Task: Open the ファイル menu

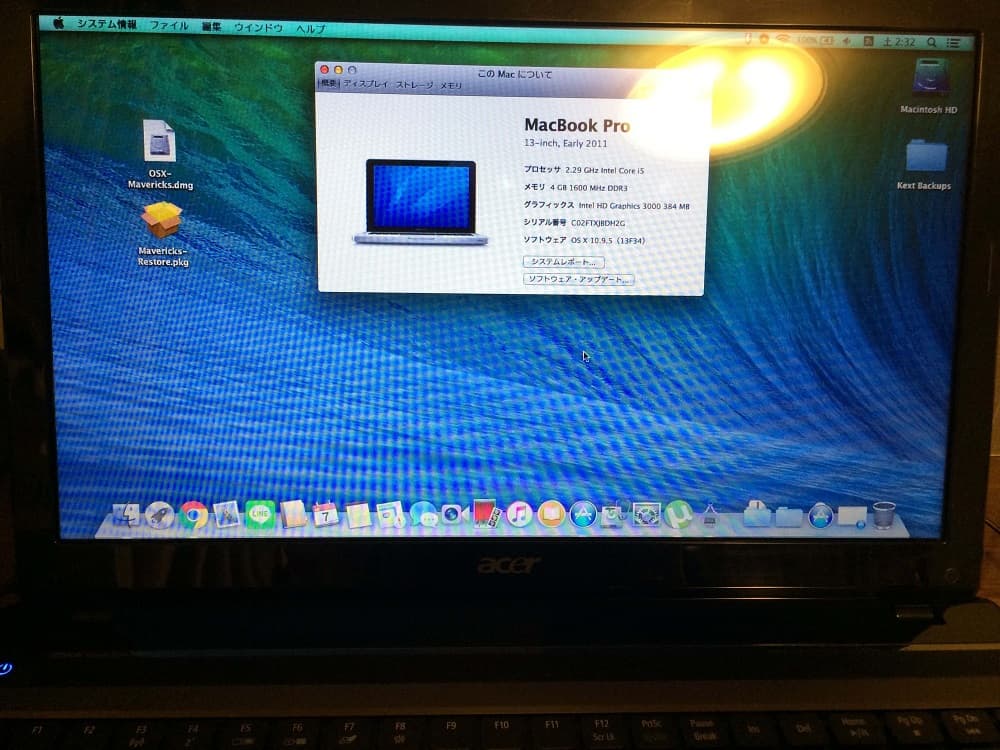Action: [x=169, y=26]
